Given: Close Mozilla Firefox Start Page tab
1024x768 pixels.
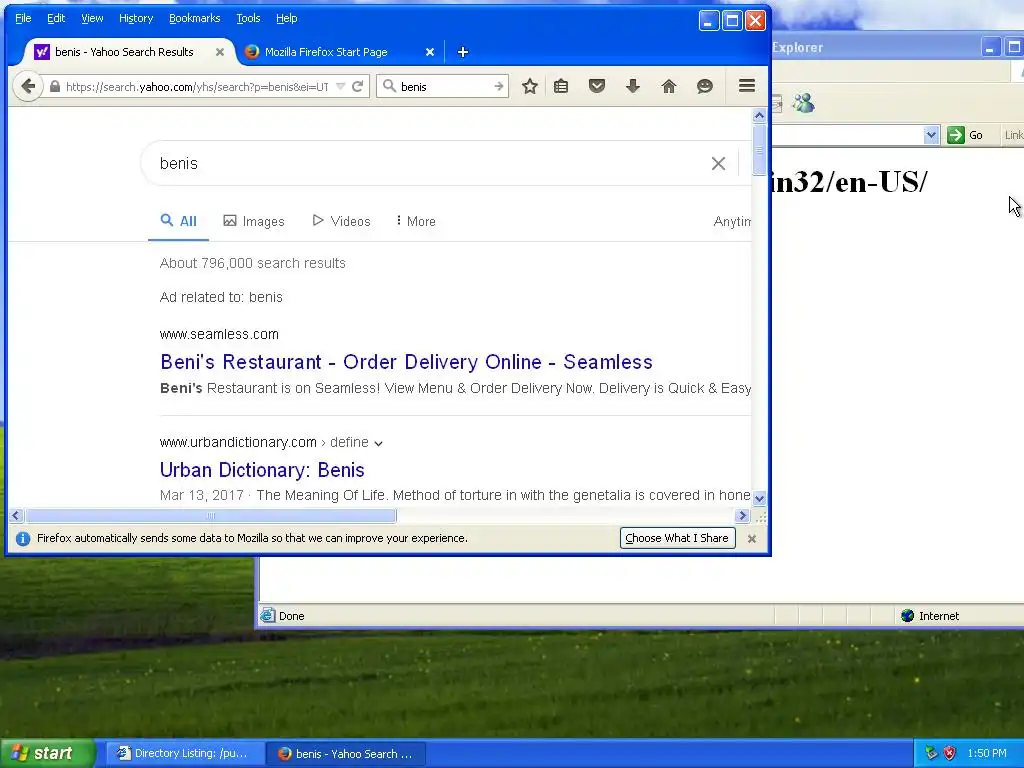Looking at the screenshot, I should tap(430, 52).
